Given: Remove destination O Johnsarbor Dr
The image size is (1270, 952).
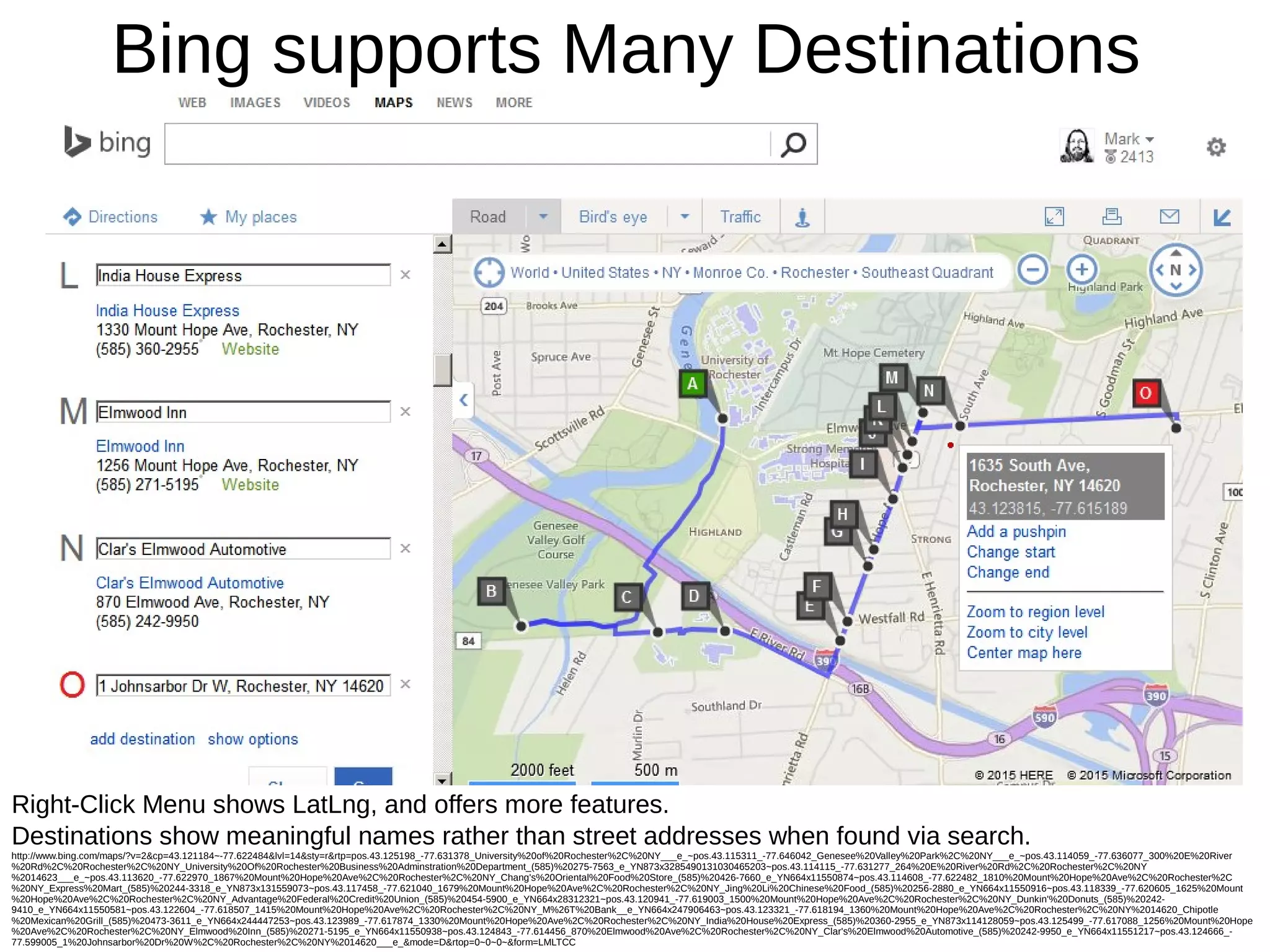Looking at the screenshot, I should click(406, 684).
